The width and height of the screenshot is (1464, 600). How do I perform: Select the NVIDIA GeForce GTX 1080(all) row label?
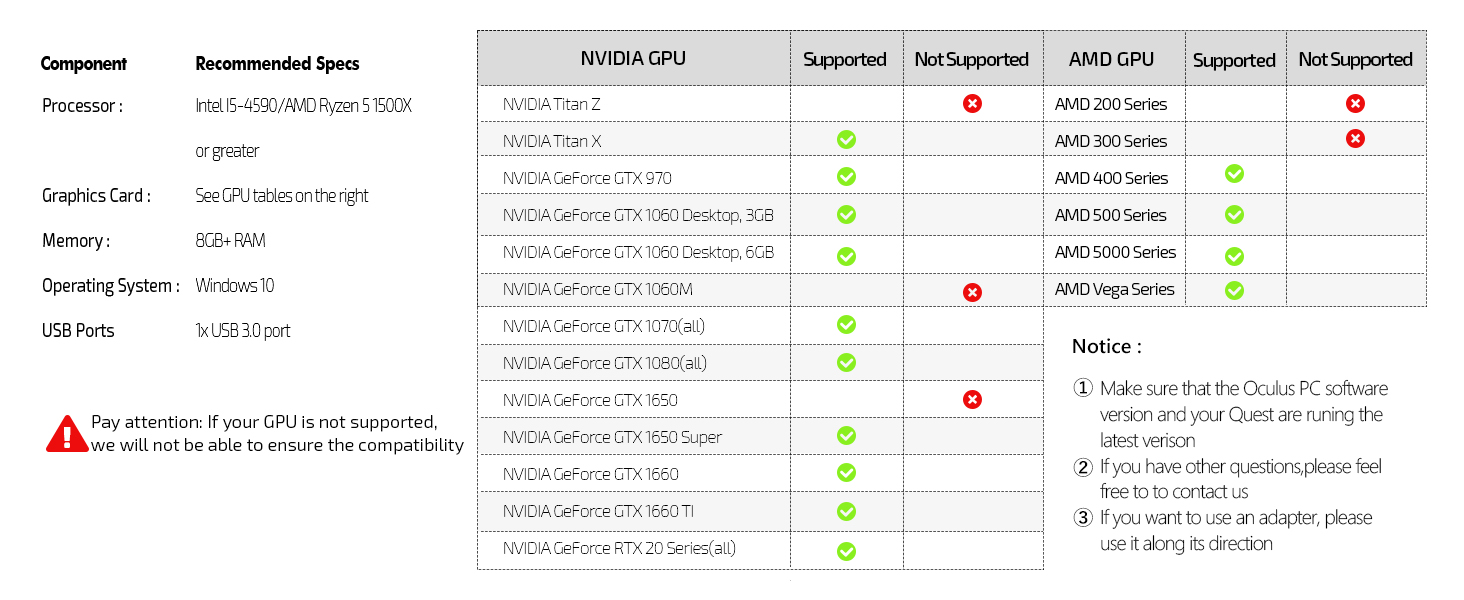tap(604, 363)
